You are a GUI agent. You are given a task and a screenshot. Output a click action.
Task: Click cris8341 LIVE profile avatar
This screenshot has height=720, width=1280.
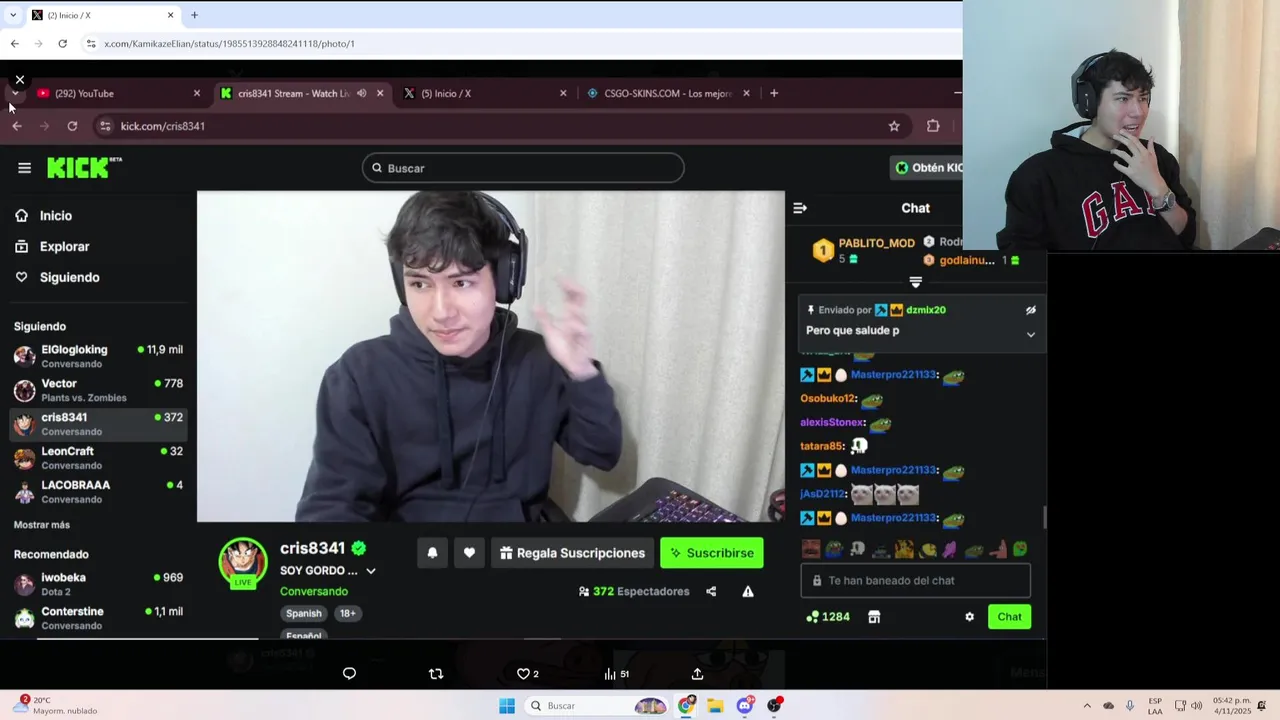click(243, 562)
